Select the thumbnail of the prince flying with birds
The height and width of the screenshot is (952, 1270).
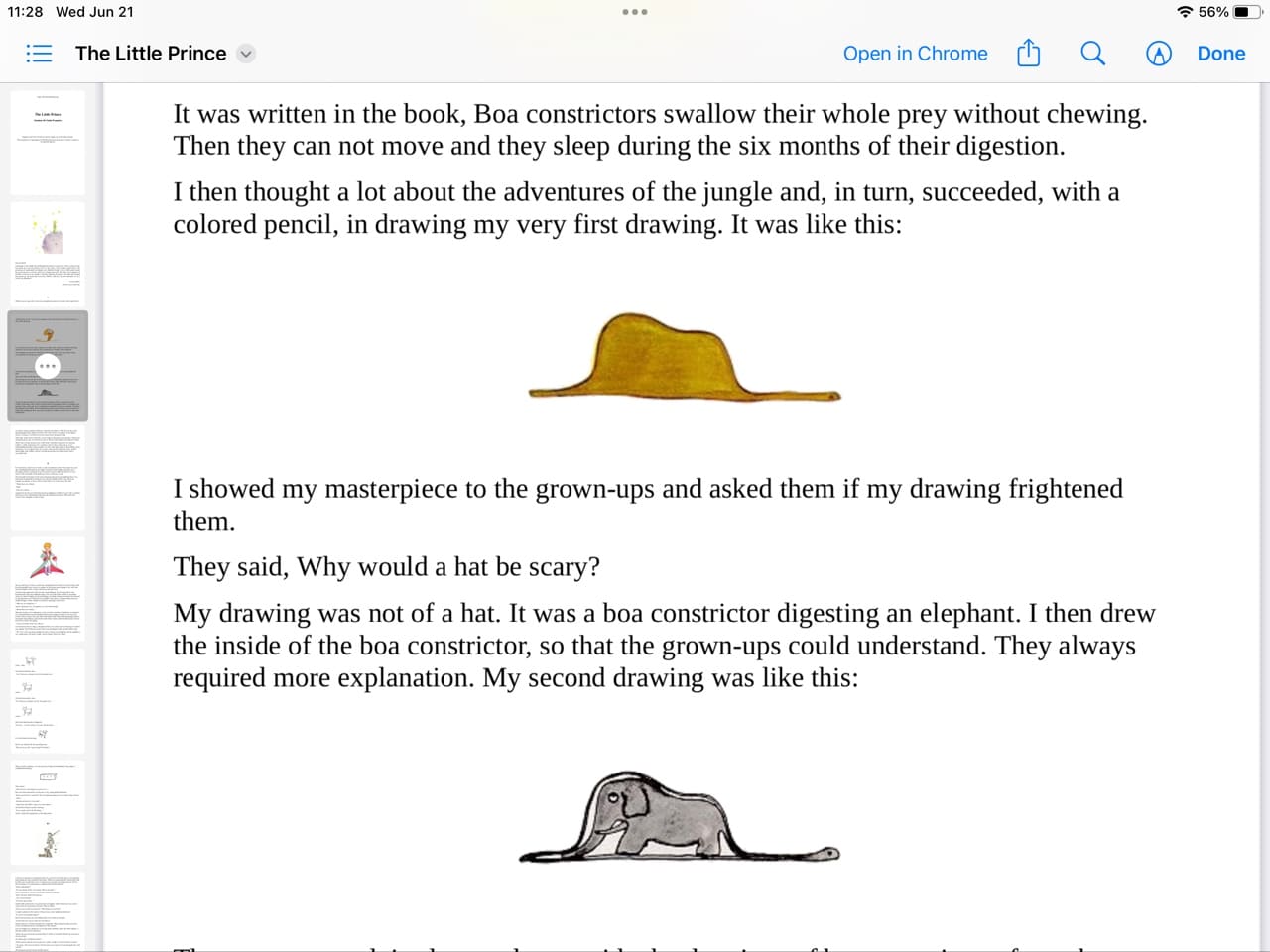click(x=48, y=587)
